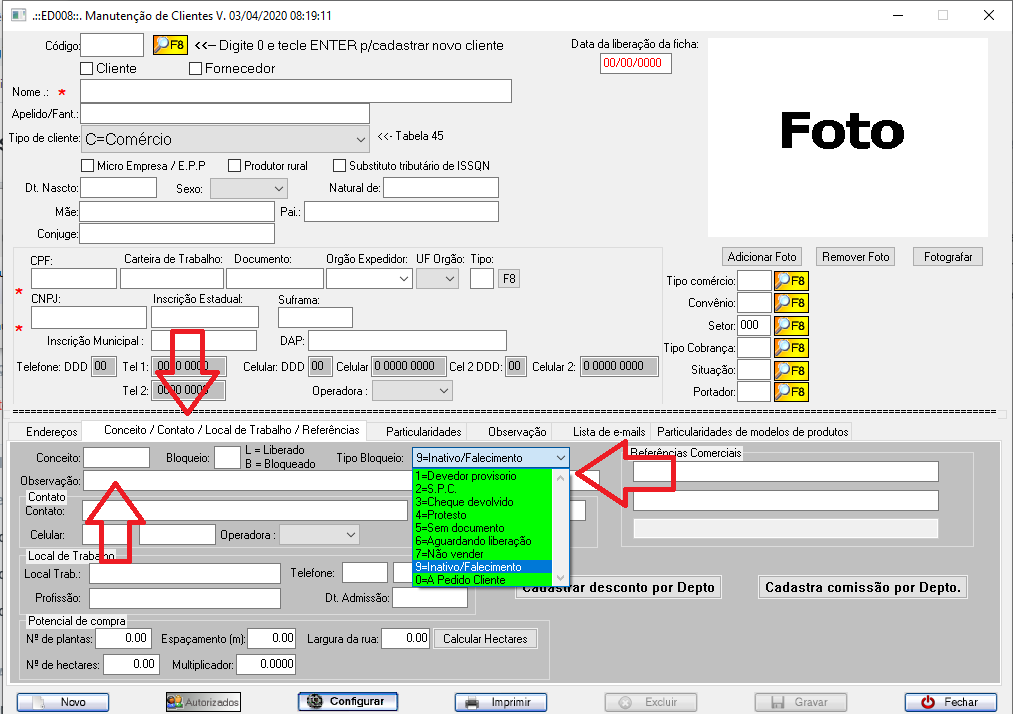Click into the Nome input field
This screenshot has height=714, width=1013.
tap(296, 92)
